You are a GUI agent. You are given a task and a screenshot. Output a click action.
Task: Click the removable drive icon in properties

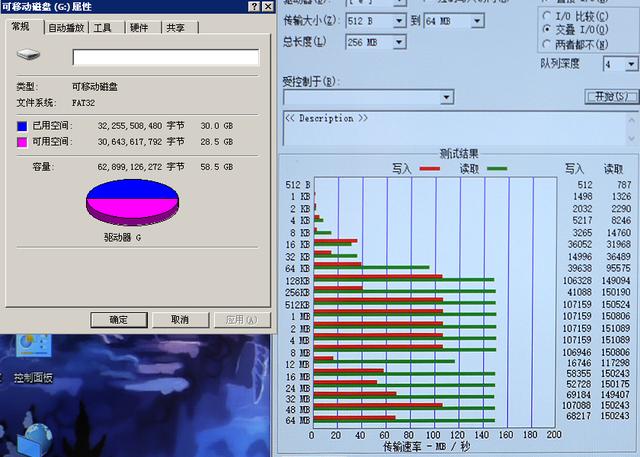click(x=29, y=57)
